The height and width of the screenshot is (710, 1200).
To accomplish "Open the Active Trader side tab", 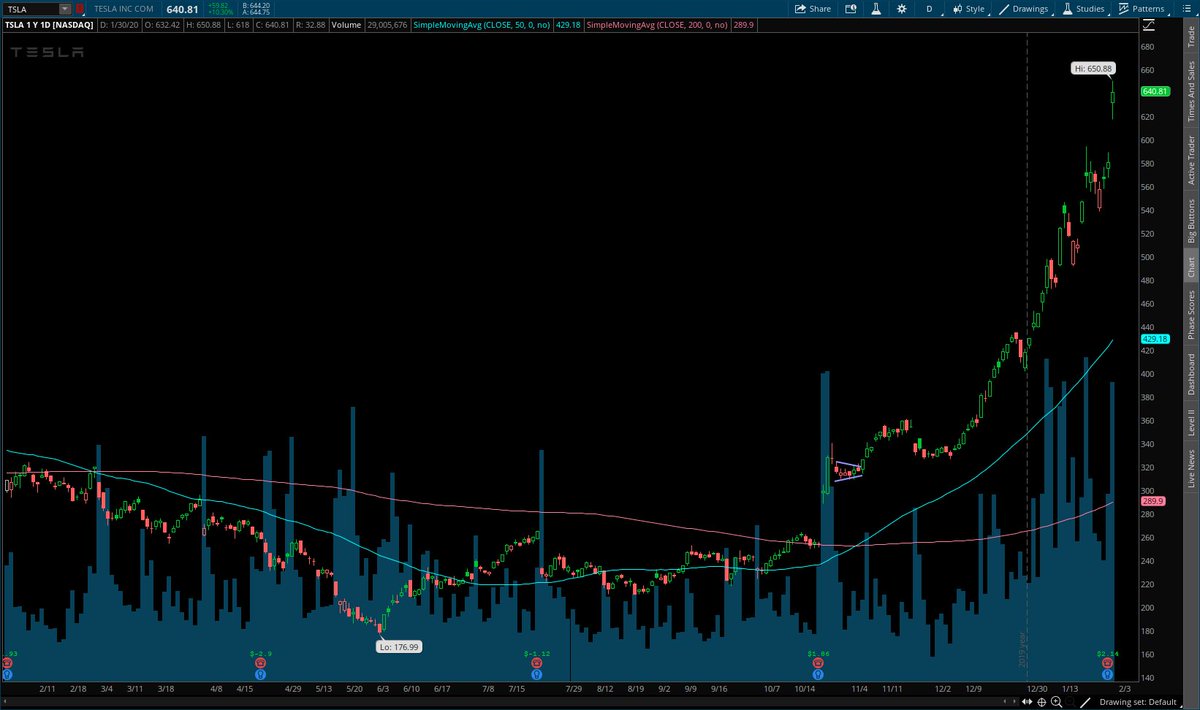I will pyautogui.click(x=1190, y=159).
